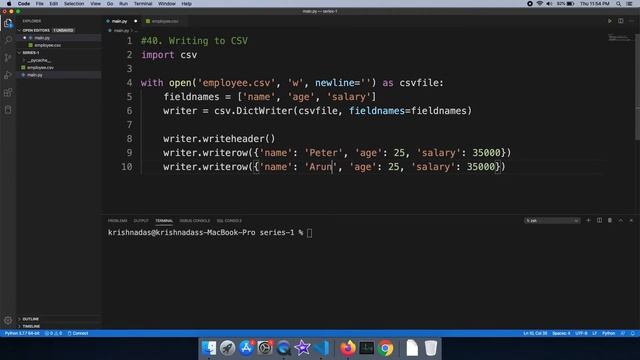This screenshot has height=360, width=640.
Task: Open the Testing beaker view
Action: click(8, 110)
